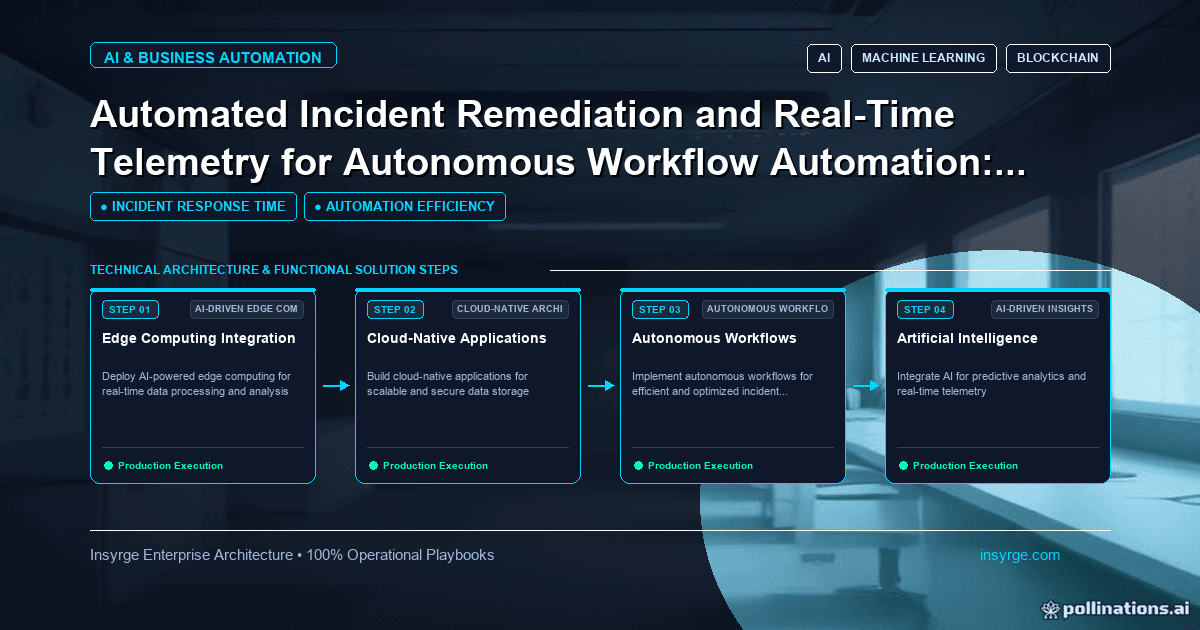Click the 'Deploy AI-powered edge computing' description
This screenshot has height=630, width=1200.
point(197,384)
